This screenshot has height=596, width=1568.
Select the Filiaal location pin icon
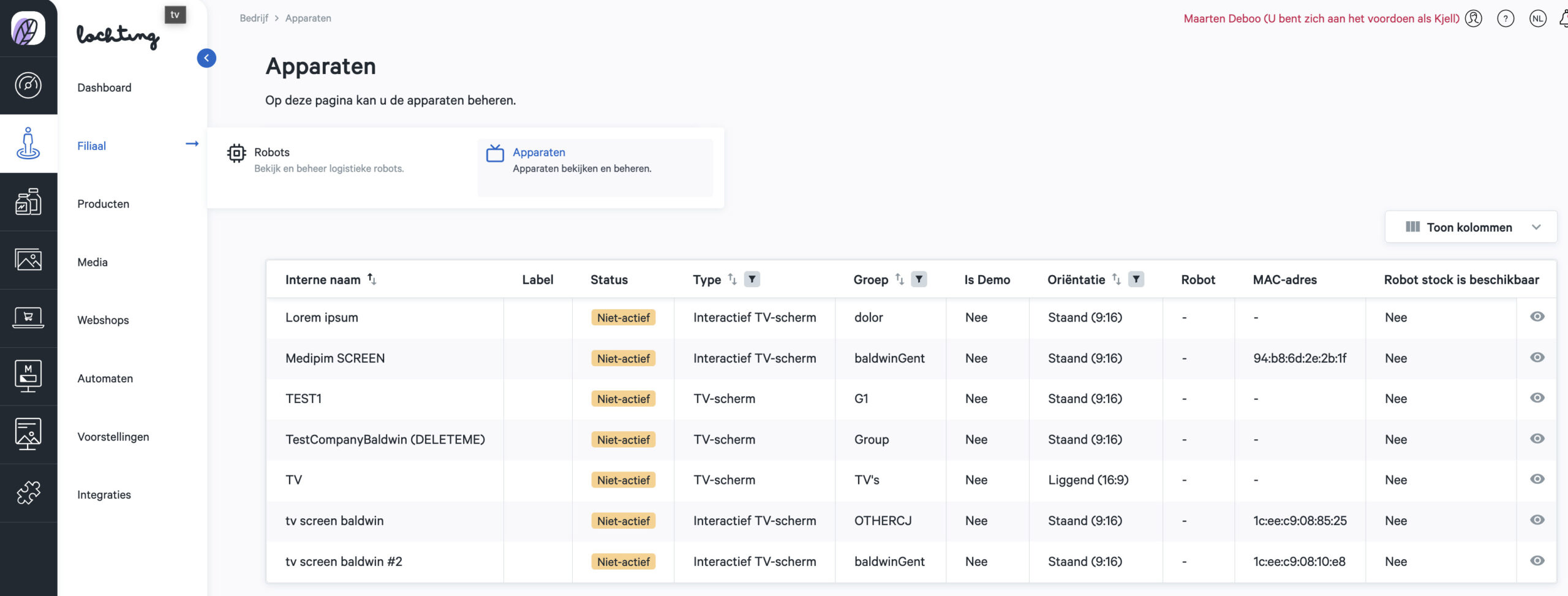coord(28,143)
